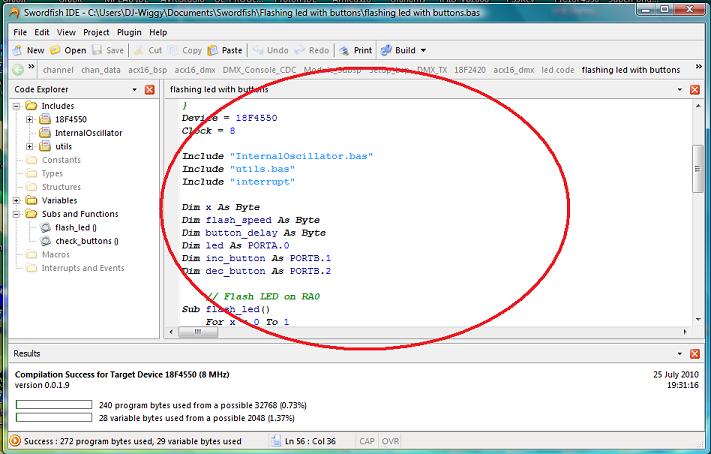Select Subs and Functions folder
711x454 pixels.
[x=80, y=214]
